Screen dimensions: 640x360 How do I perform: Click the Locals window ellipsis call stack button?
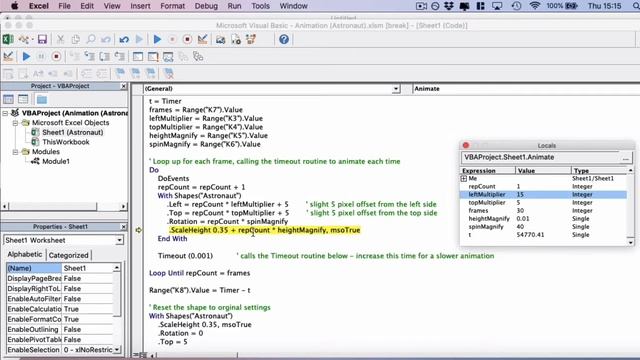pos(626,158)
